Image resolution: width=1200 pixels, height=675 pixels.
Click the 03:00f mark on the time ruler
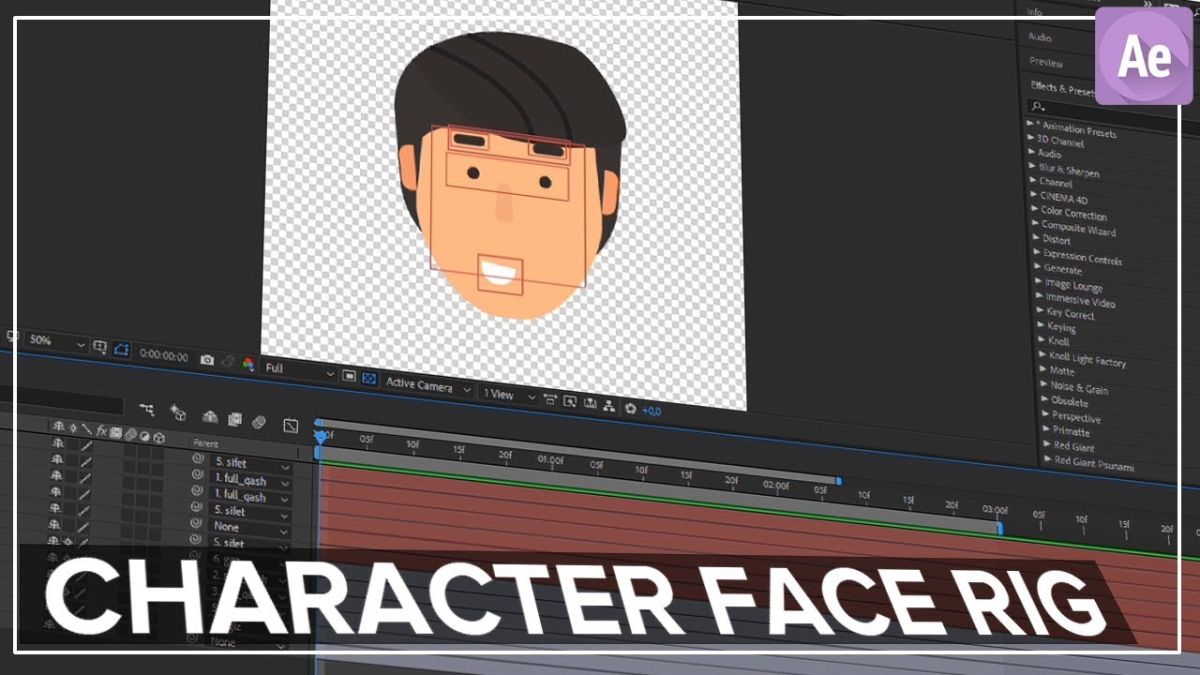[995, 510]
